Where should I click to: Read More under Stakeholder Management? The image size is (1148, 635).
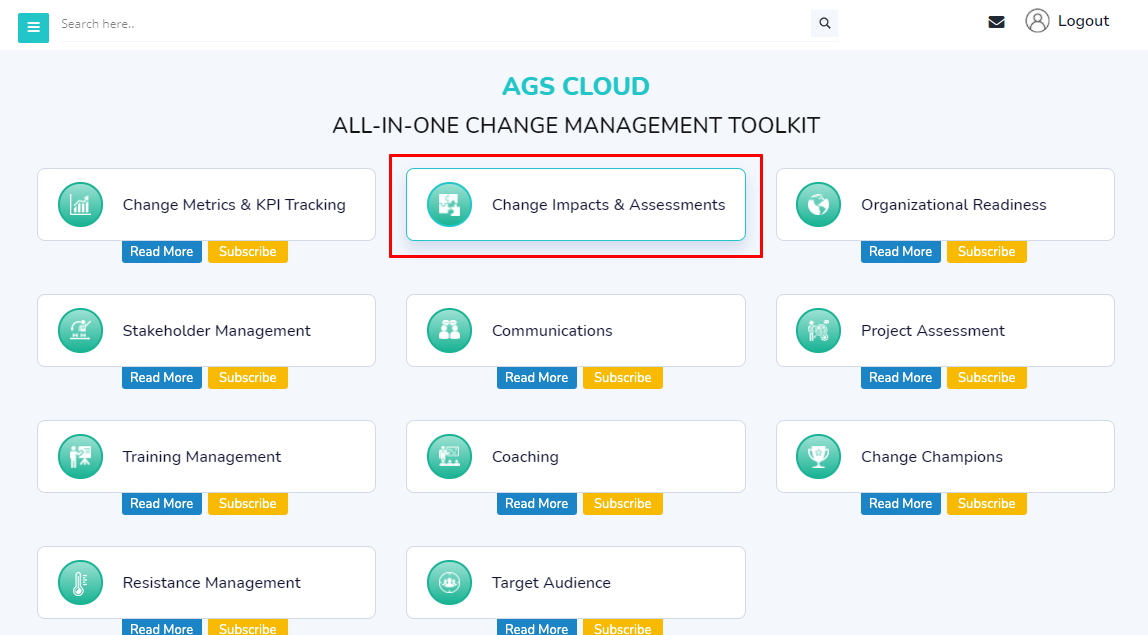coord(162,377)
